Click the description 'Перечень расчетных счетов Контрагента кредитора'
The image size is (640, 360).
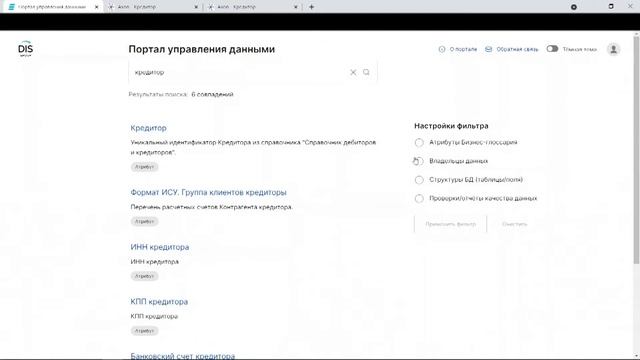pos(211,207)
